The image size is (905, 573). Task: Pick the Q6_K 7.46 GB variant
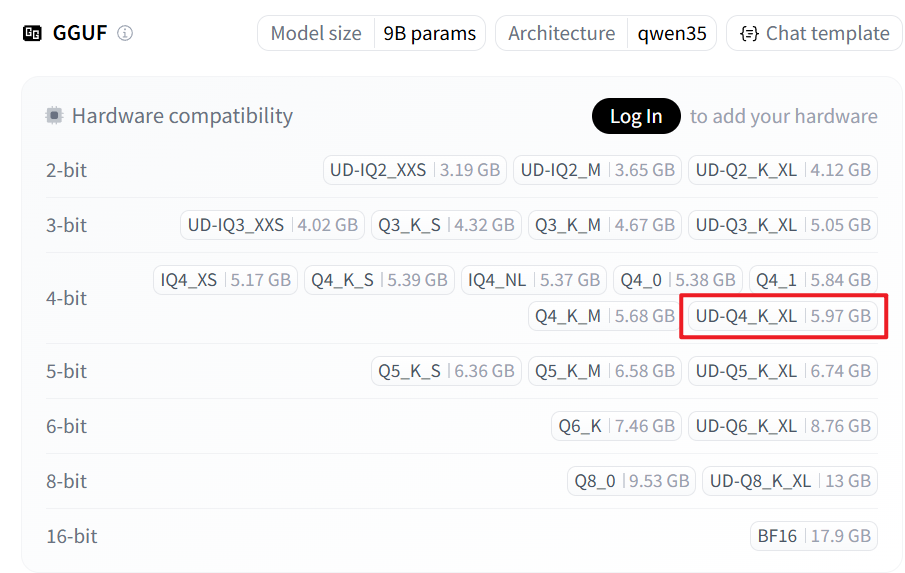[615, 426]
